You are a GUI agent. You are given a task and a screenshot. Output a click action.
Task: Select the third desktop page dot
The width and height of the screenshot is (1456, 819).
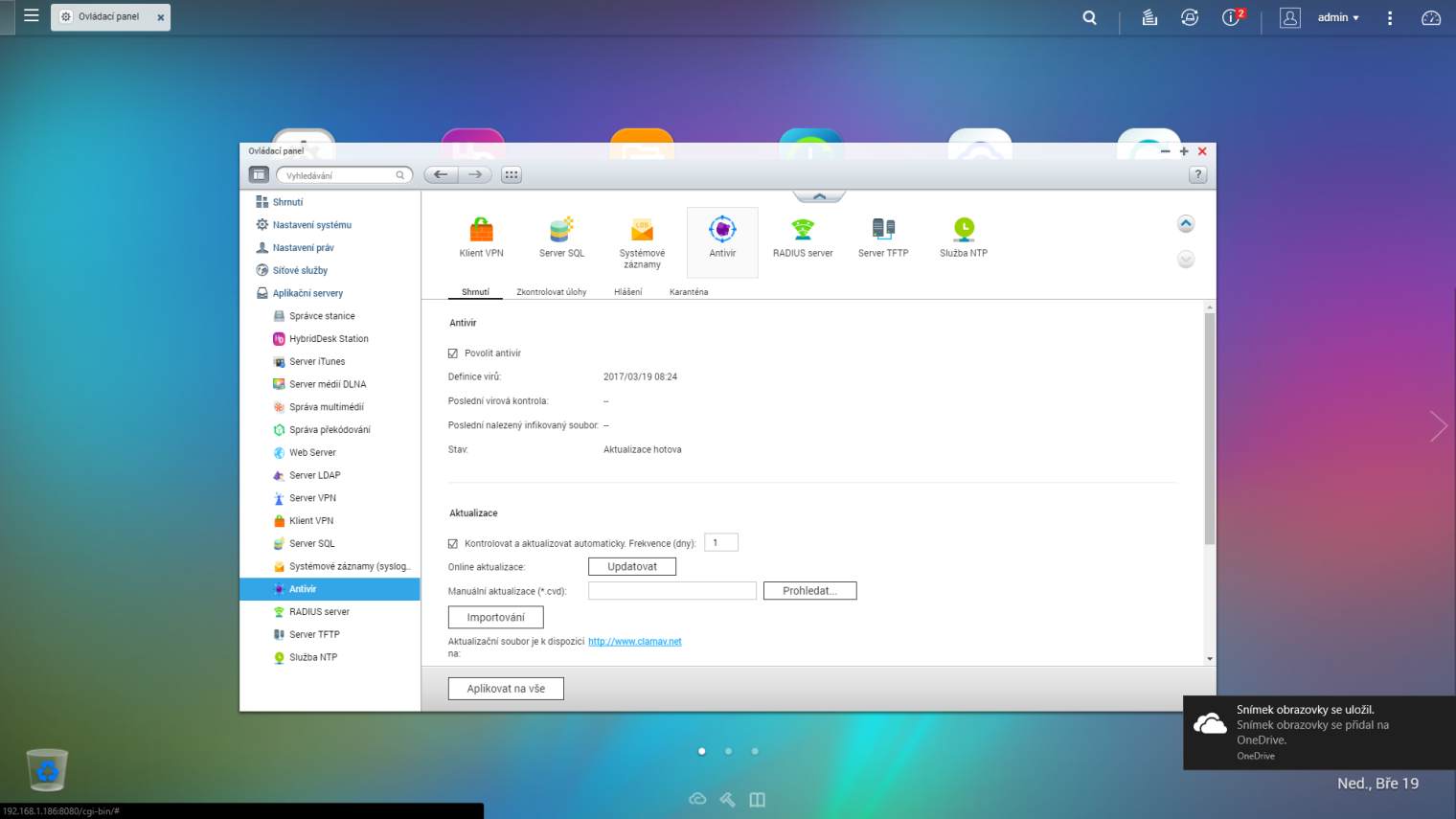click(755, 751)
